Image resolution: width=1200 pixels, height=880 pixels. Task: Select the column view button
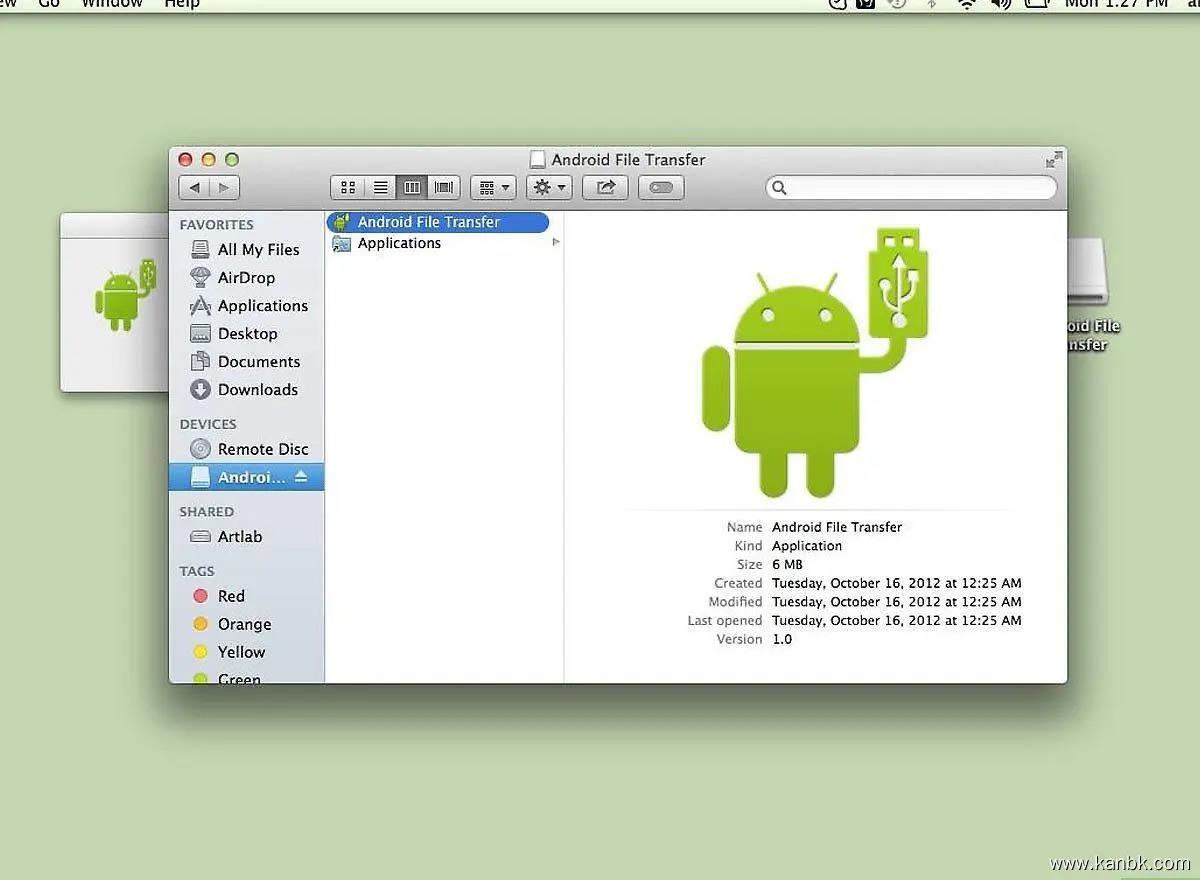(x=412, y=187)
